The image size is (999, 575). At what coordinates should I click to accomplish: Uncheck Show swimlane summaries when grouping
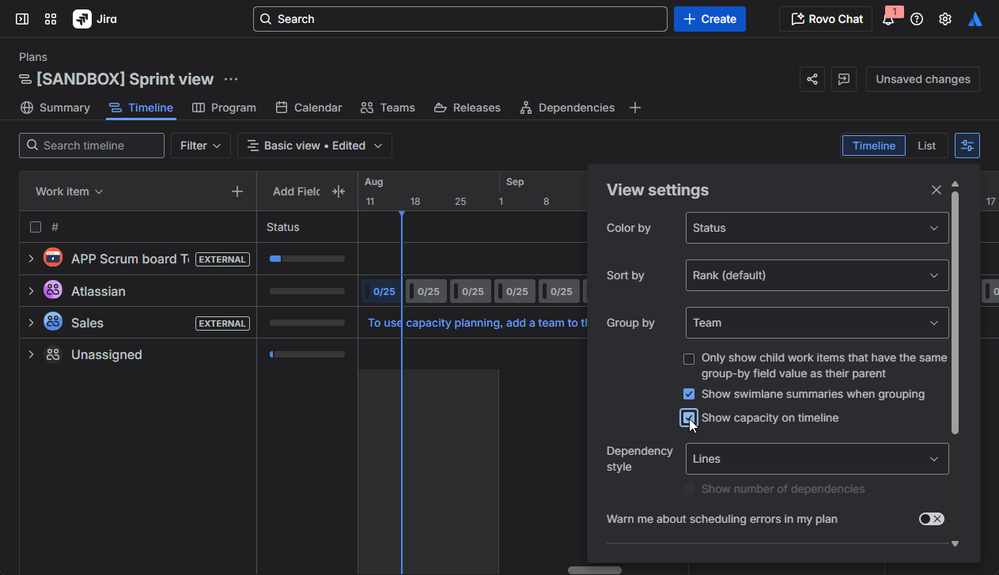point(689,394)
